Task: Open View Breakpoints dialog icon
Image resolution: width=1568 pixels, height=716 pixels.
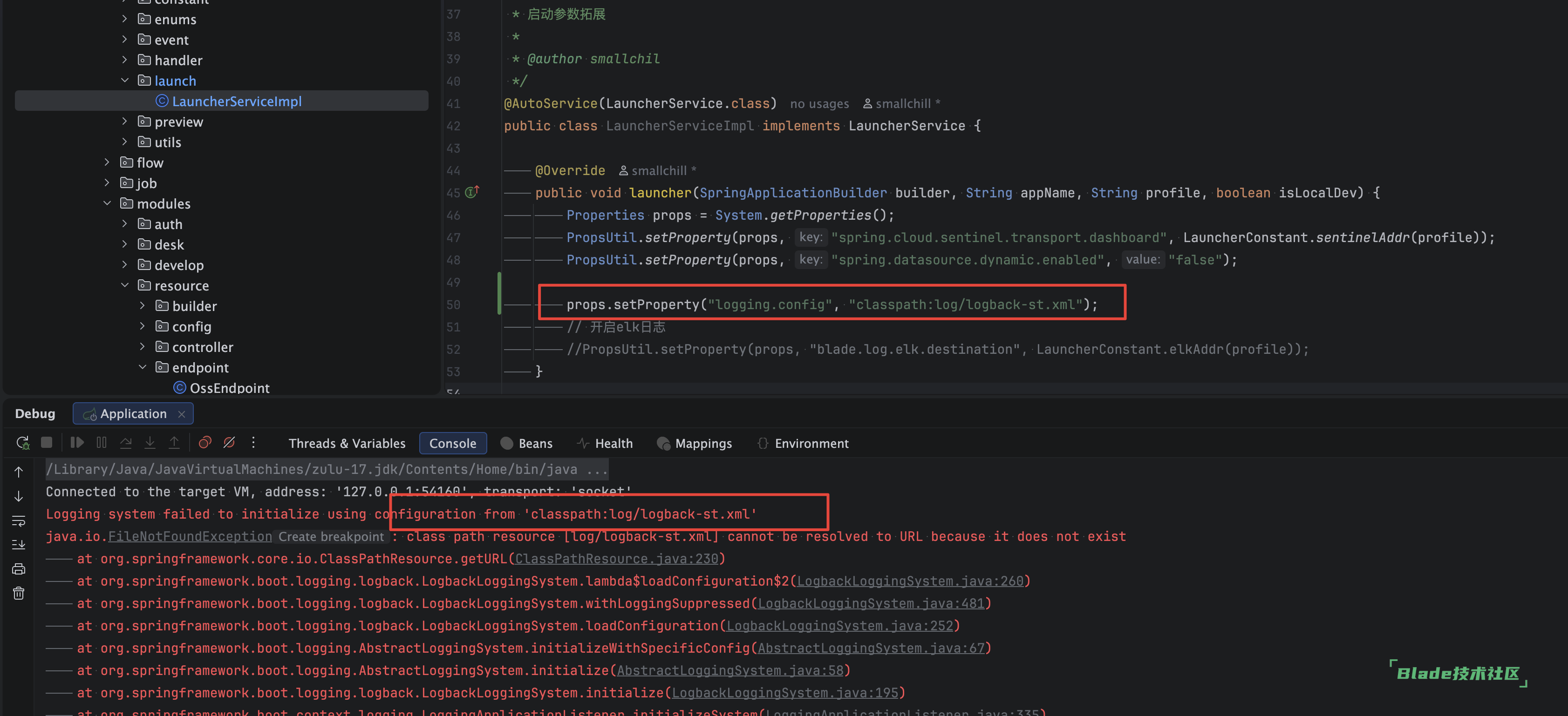Action: tap(205, 442)
